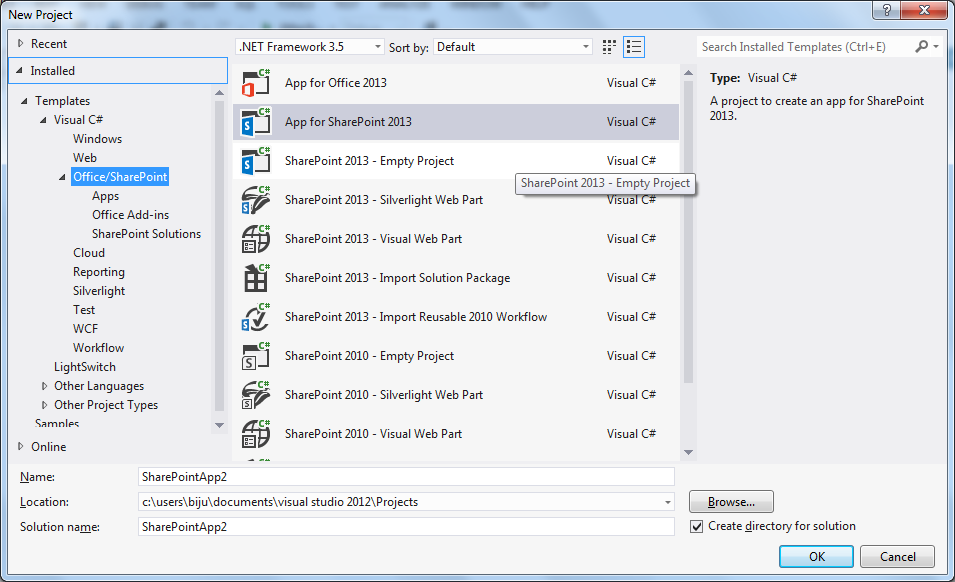Click the SharePoint 2010 Silverlight Web Part icon
Screen dimensions: 955x582
256,394
